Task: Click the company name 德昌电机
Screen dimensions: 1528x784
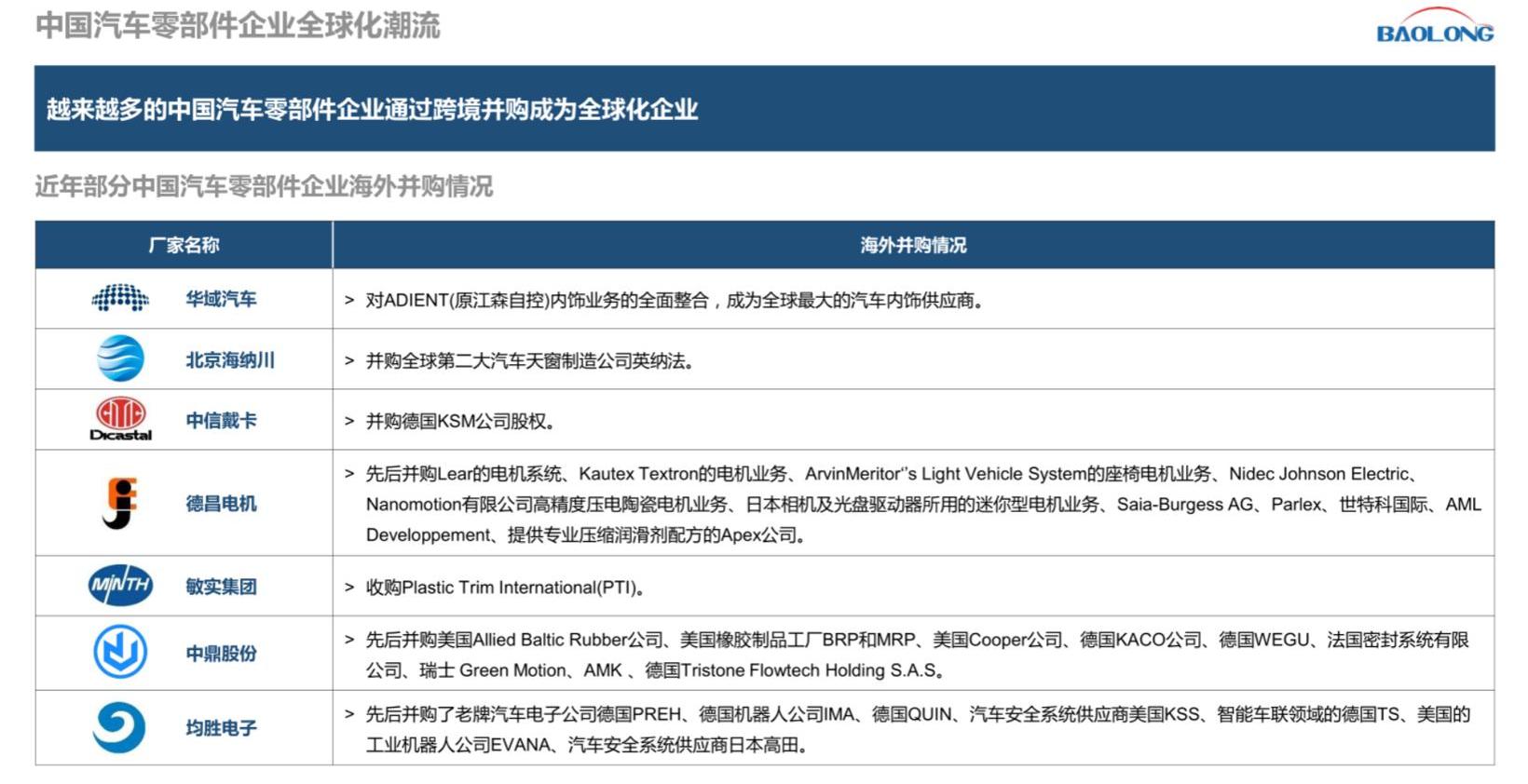Action: (x=221, y=504)
